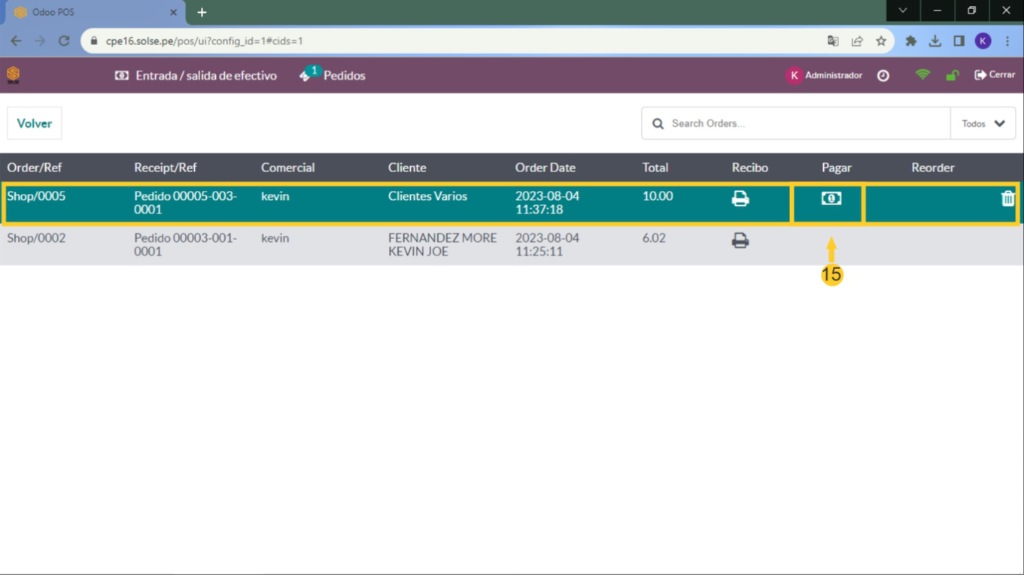
Task: Bookmark this page with star icon
Action: 881,41
